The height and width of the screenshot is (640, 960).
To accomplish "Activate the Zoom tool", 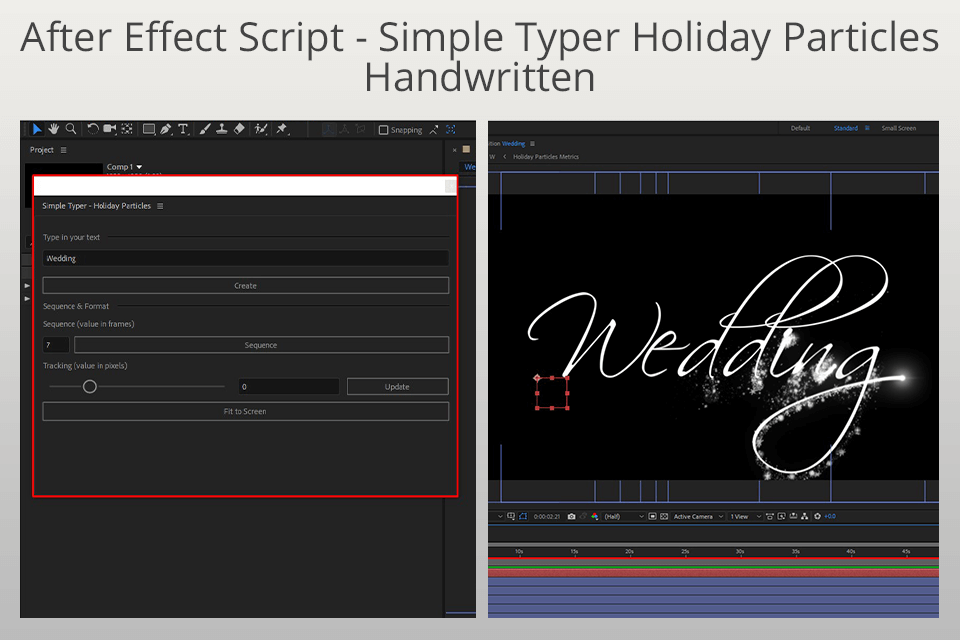I will (x=71, y=129).
